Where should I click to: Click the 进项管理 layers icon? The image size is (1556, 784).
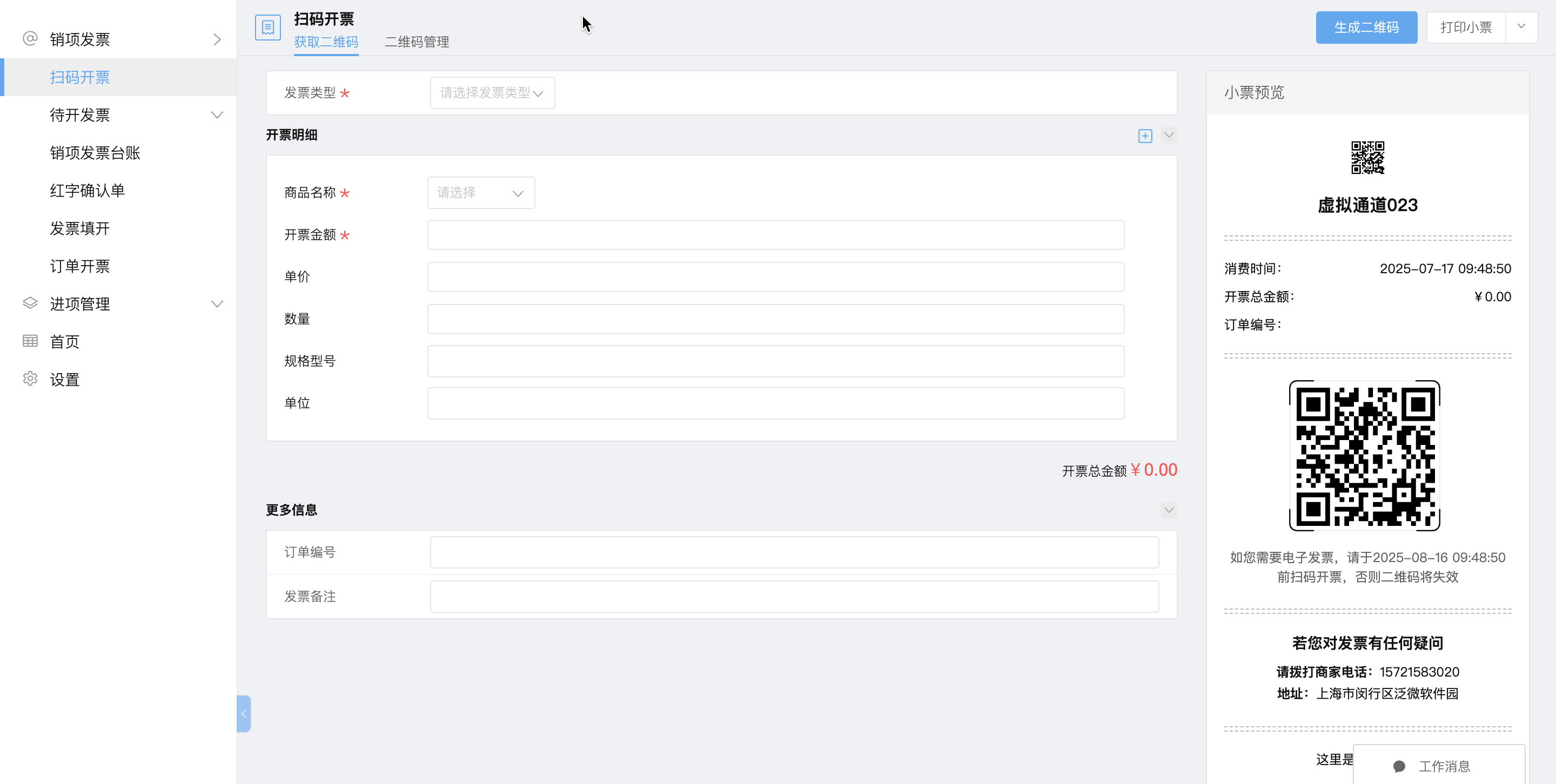[30, 303]
